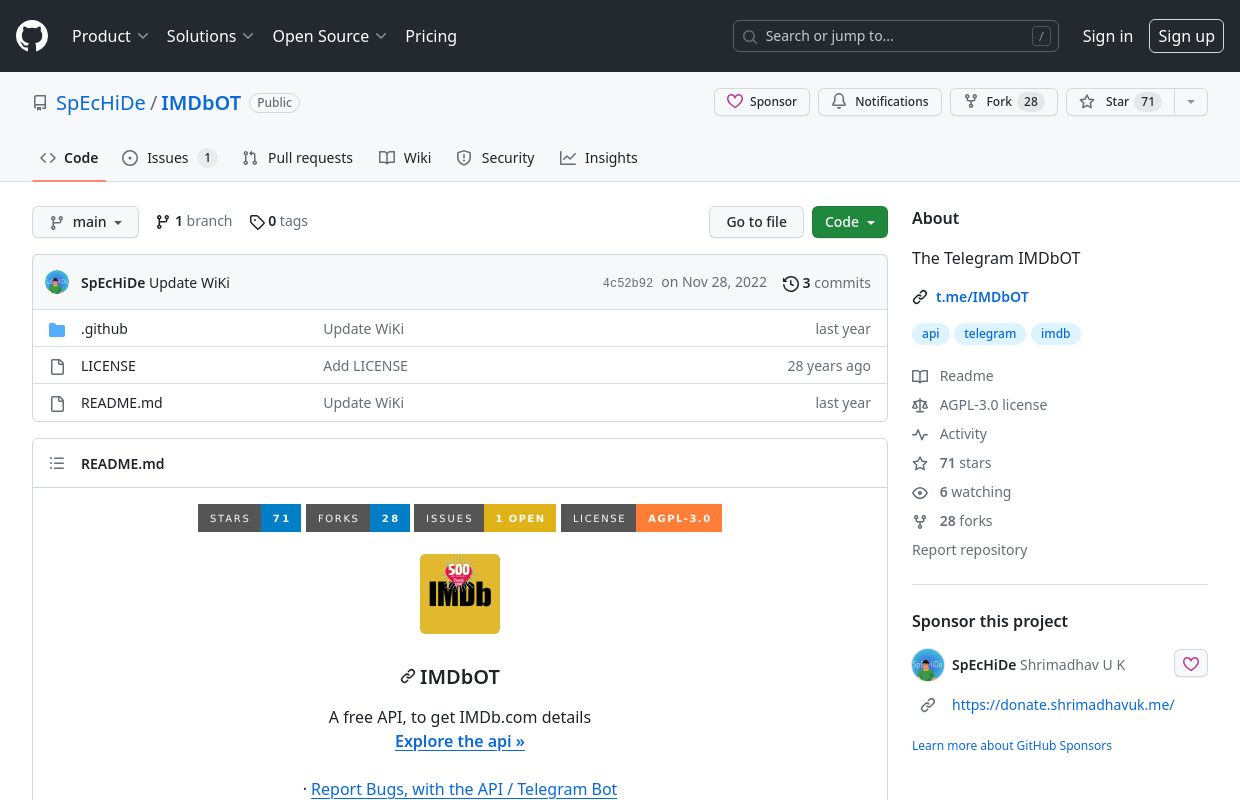The width and height of the screenshot is (1240, 800).
Task: Click the SpEcHiDe commit author avatar
Action: point(57,282)
